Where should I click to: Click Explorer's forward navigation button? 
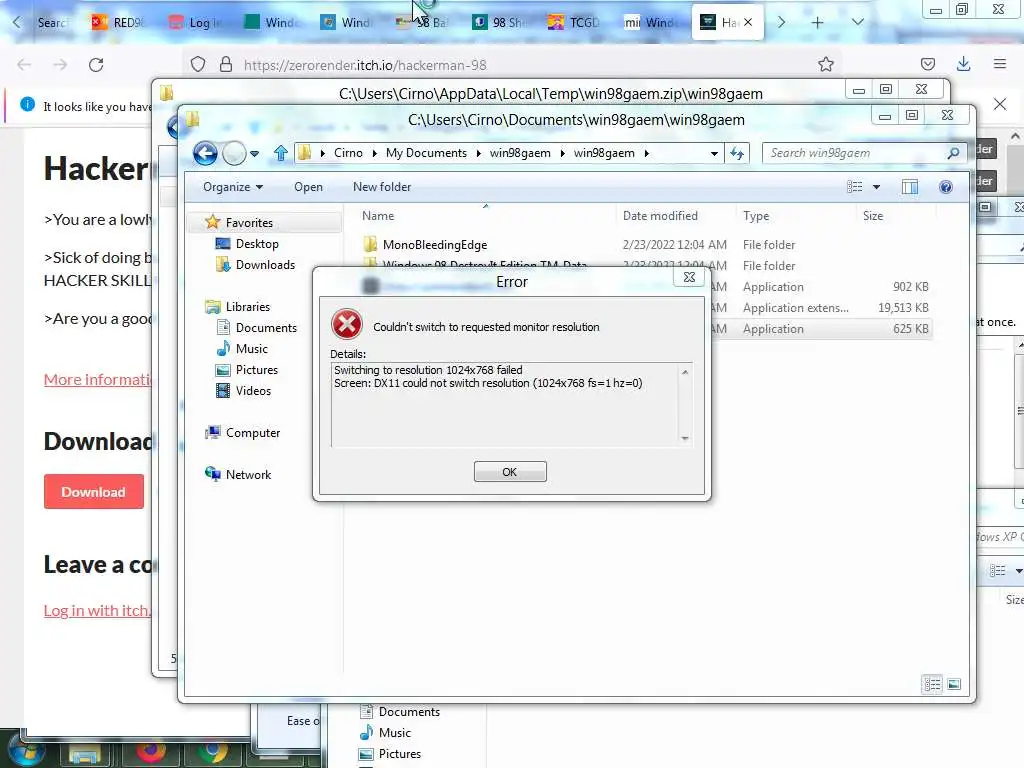[x=234, y=153]
